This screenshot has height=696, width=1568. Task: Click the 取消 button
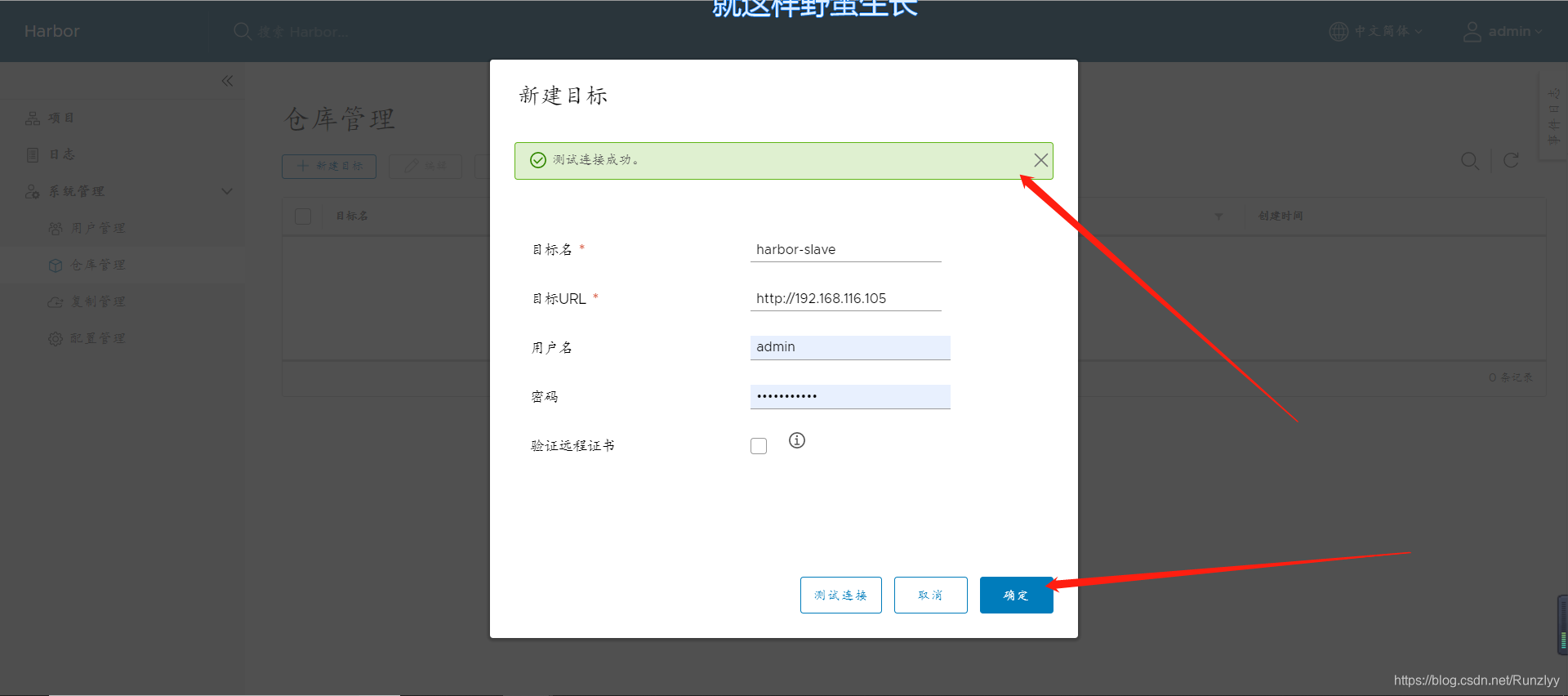(x=931, y=595)
